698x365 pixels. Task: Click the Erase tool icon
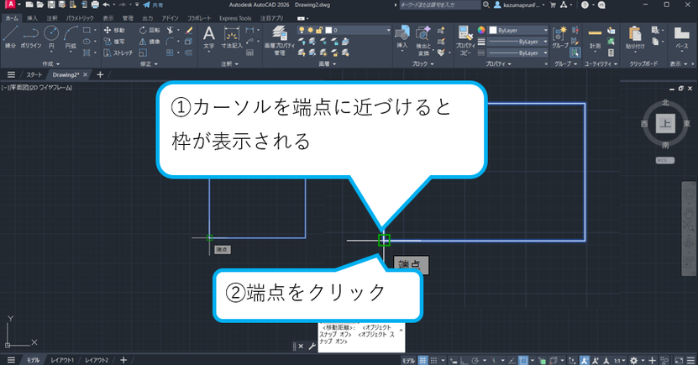[189, 30]
